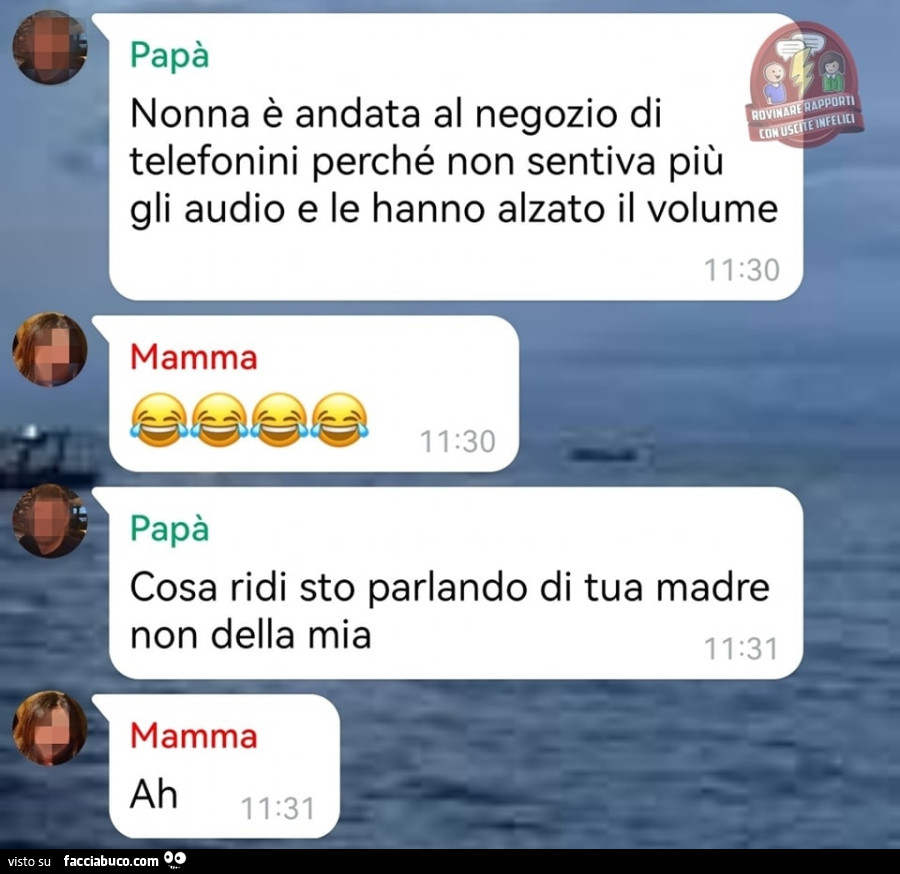Viewport: 900px width, 874px height.
Task: Click the Papà sender name in the first bubble
Action: [x=169, y=56]
